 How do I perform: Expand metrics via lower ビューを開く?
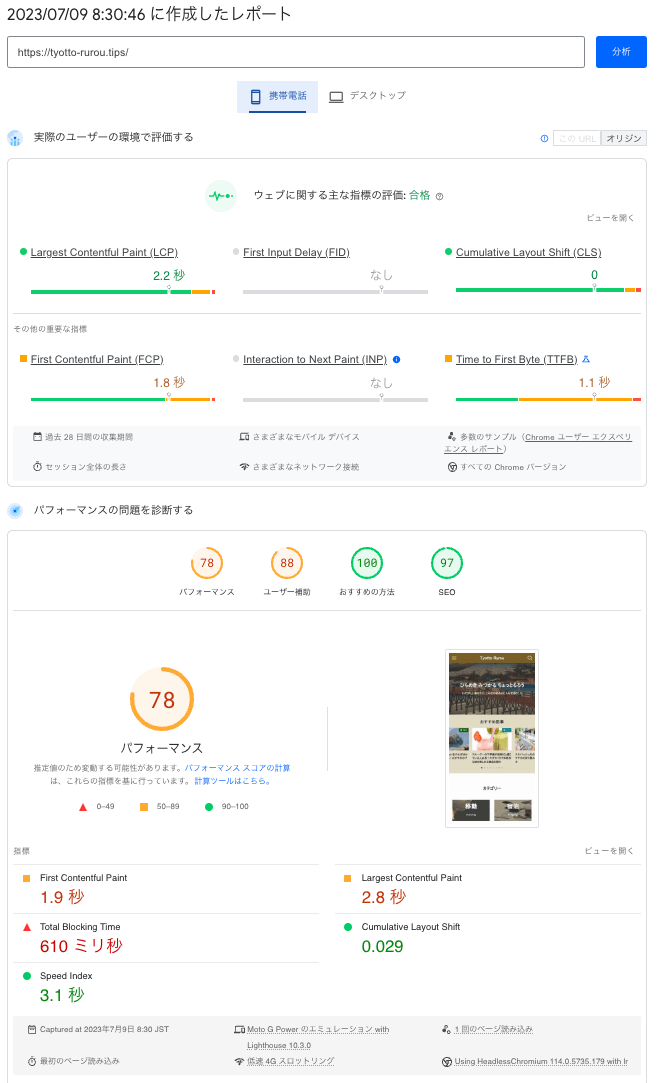click(609, 851)
